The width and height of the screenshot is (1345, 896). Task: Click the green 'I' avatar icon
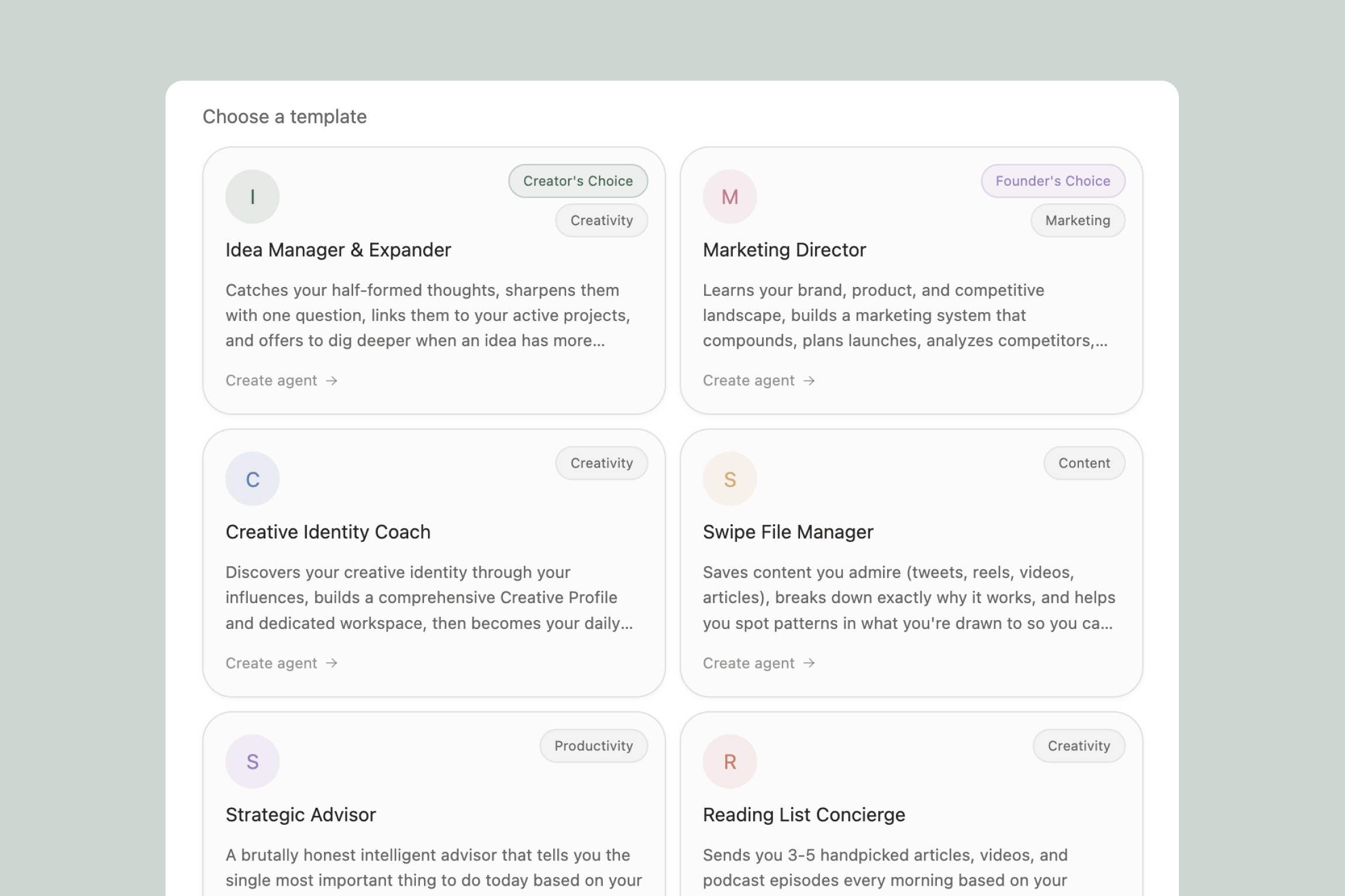pyautogui.click(x=252, y=196)
